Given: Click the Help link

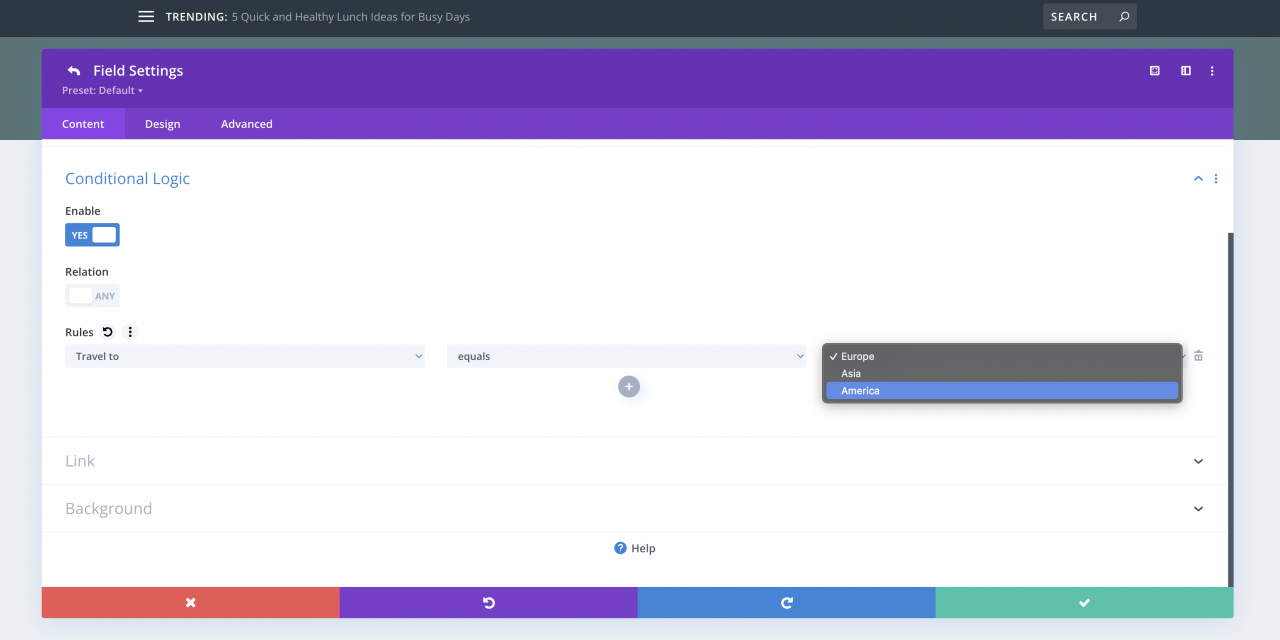Looking at the screenshot, I should [x=636, y=548].
